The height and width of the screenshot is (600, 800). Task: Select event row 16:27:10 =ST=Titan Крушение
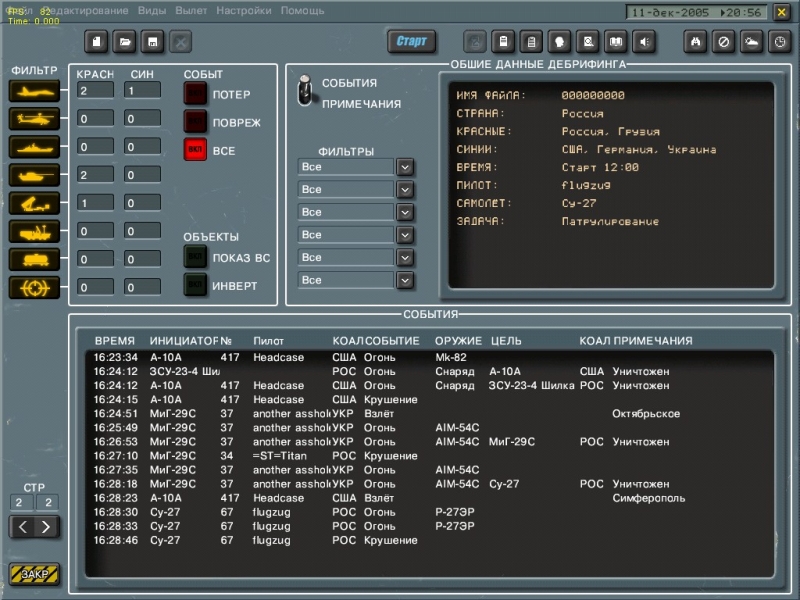429,456
